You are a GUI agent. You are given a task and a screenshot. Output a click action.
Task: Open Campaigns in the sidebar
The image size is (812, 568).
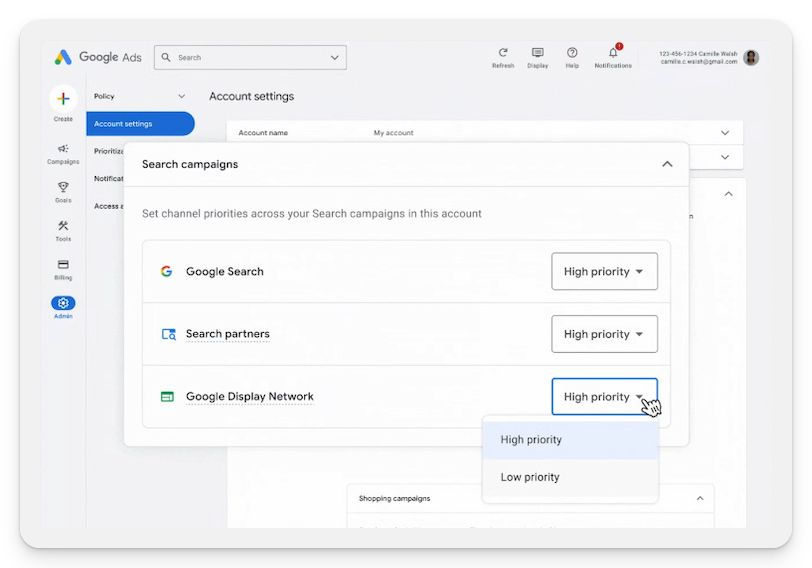tap(63, 154)
